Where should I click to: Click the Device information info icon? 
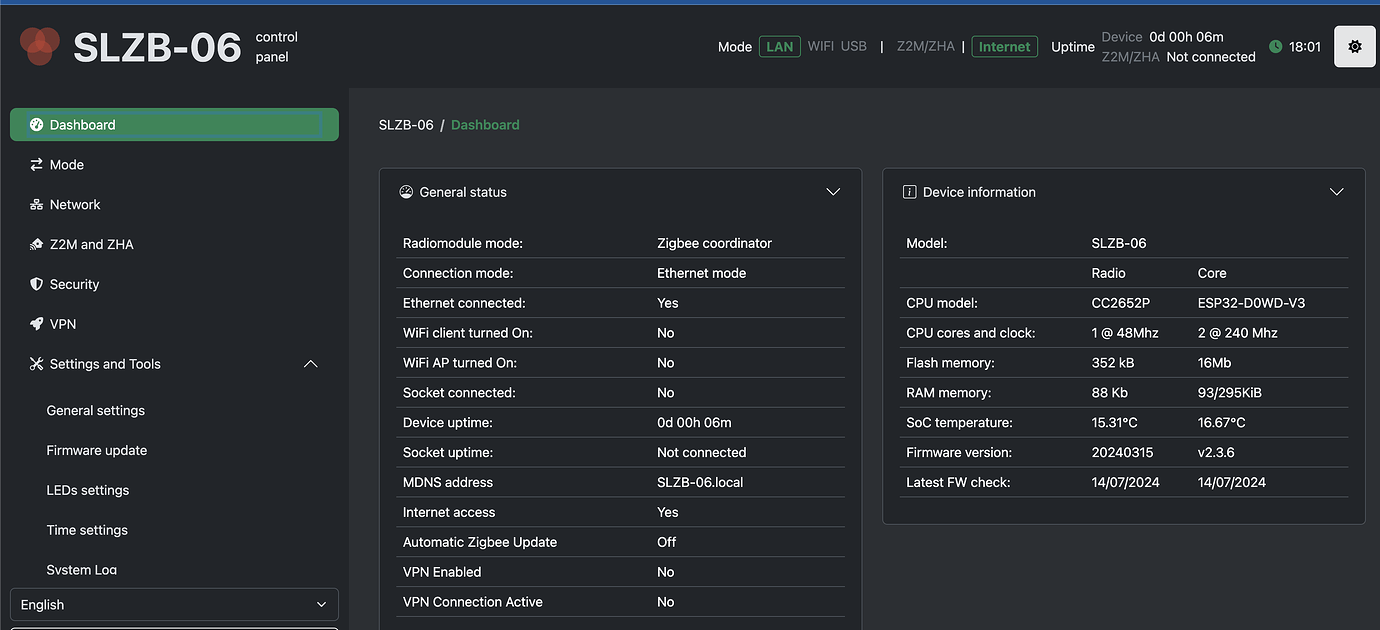pyautogui.click(x=909, y=192)
